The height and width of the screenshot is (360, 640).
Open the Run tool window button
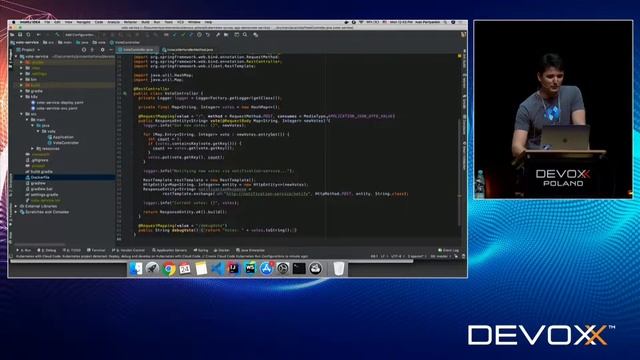(x=24, y=250)
